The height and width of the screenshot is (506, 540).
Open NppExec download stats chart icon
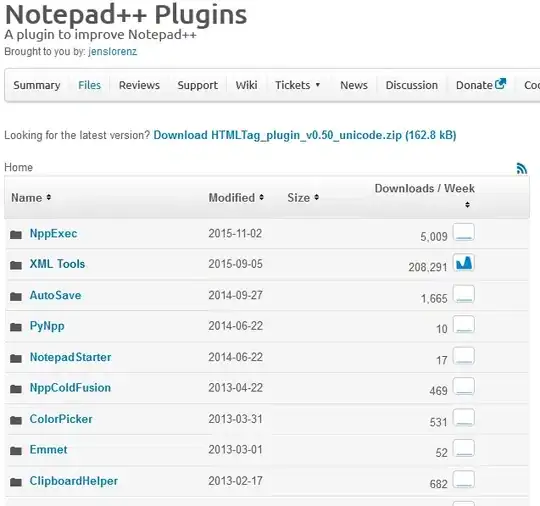464,232
